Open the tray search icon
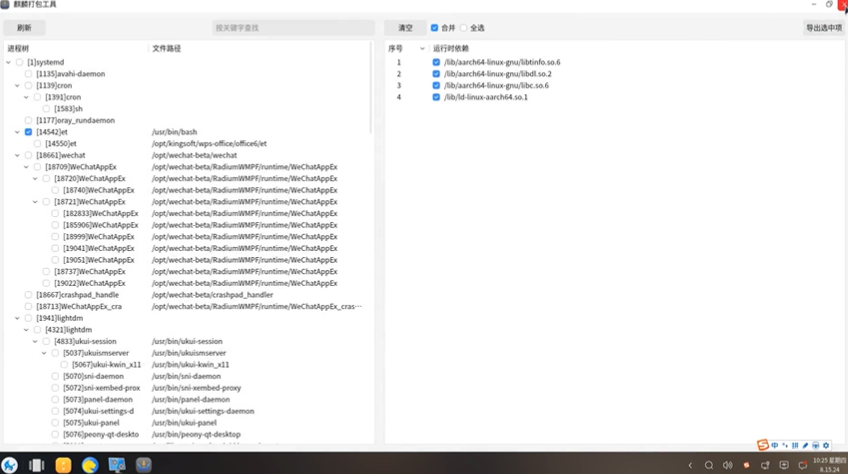Image resolution: width=848 pixels, height=474 pixels. pos(708,465)
